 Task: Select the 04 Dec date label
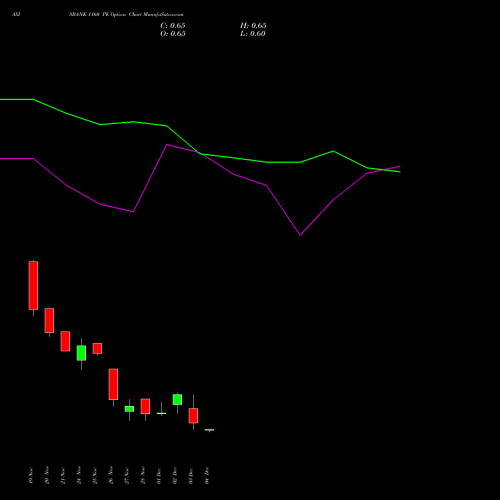click(207, 476)
